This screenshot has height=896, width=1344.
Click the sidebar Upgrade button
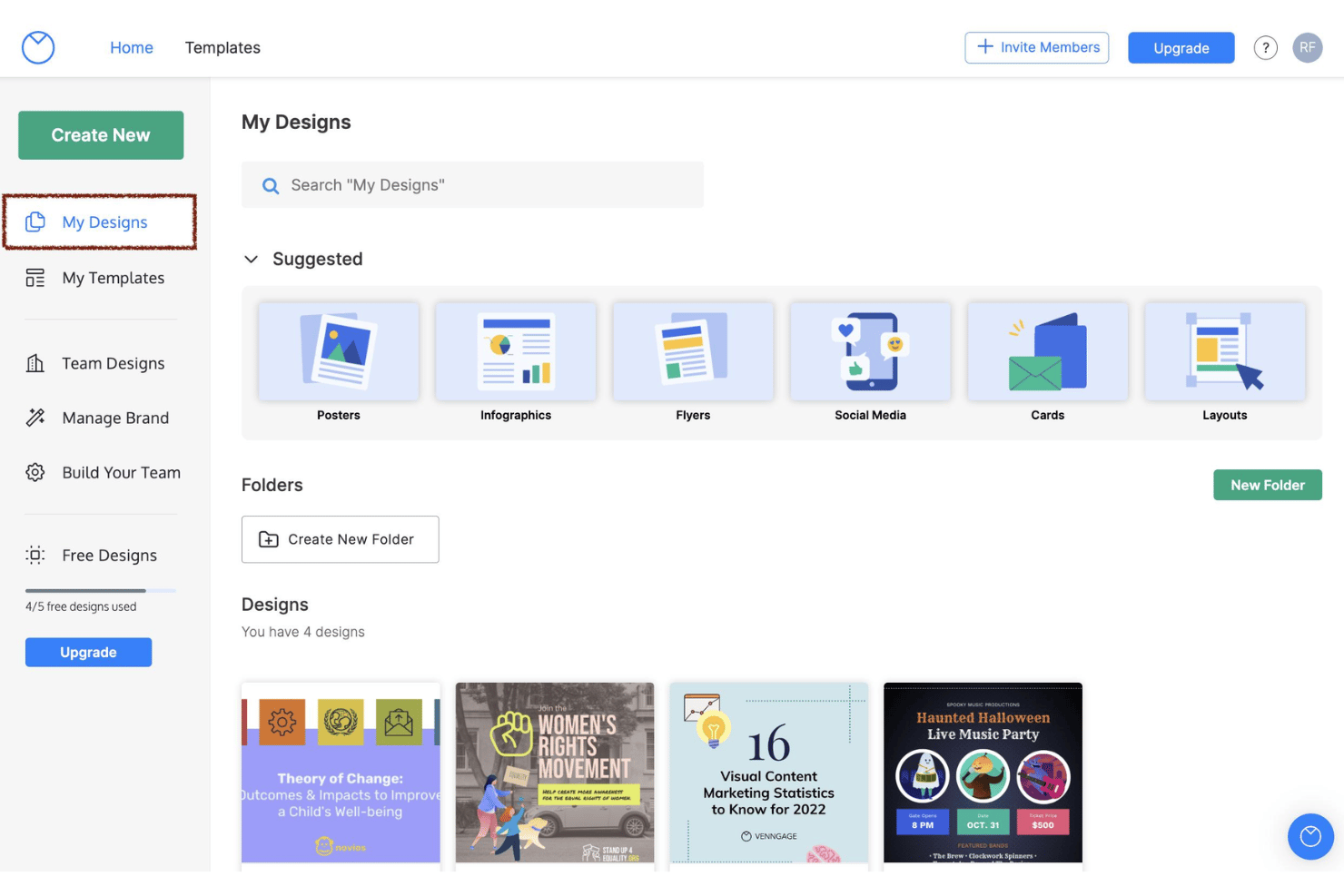click(x=88, y=652)
